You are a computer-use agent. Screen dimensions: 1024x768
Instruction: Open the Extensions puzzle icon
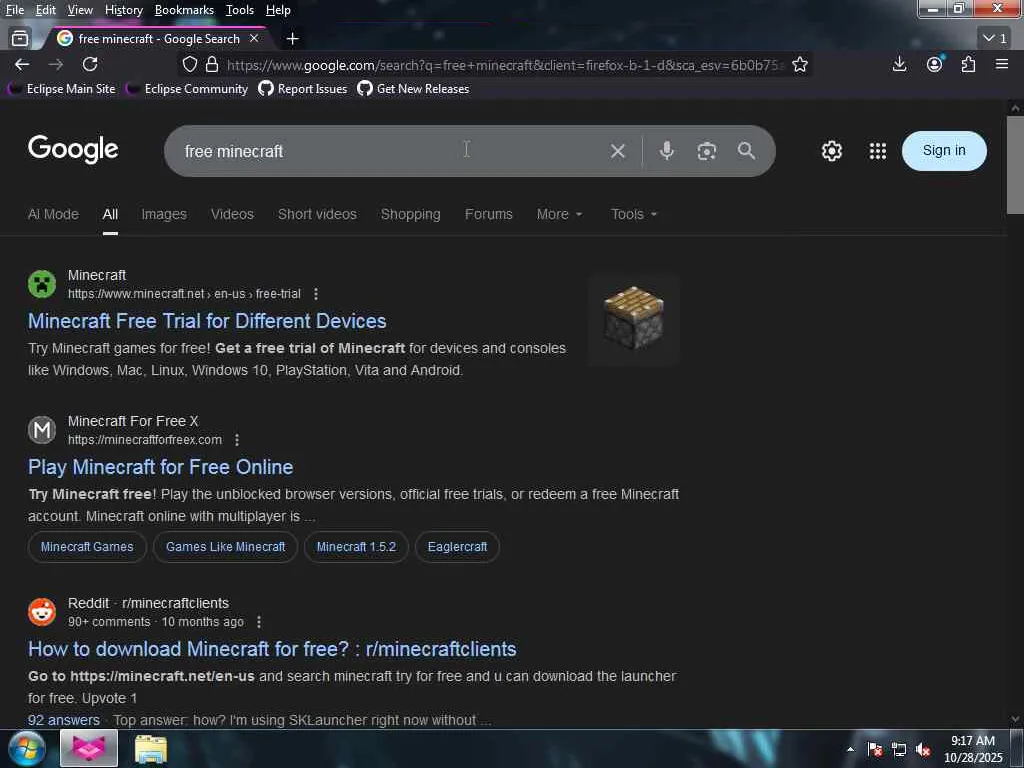(968, 64)
